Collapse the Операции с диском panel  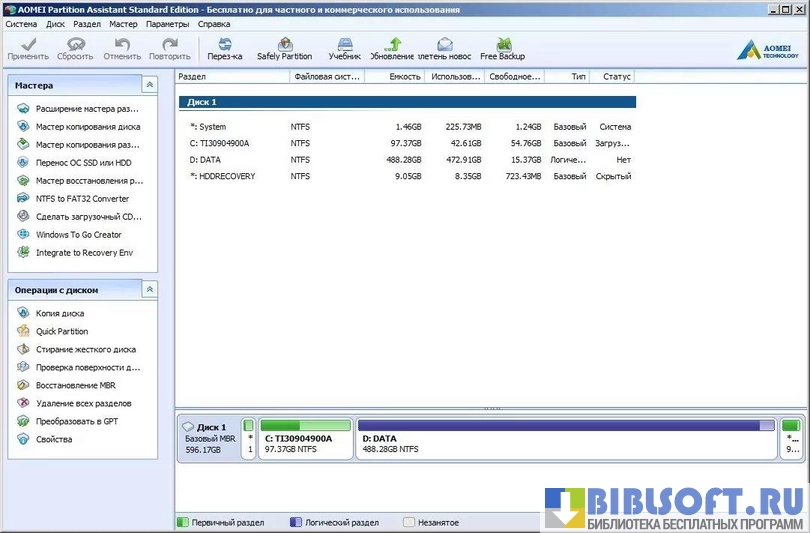(x=150, y=290)
